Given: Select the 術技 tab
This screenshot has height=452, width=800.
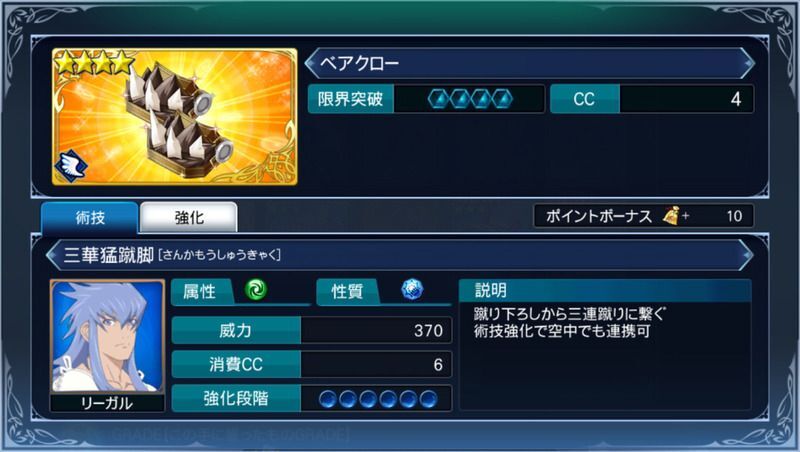Looking at the screenshot, I should (x=90, y=217).
